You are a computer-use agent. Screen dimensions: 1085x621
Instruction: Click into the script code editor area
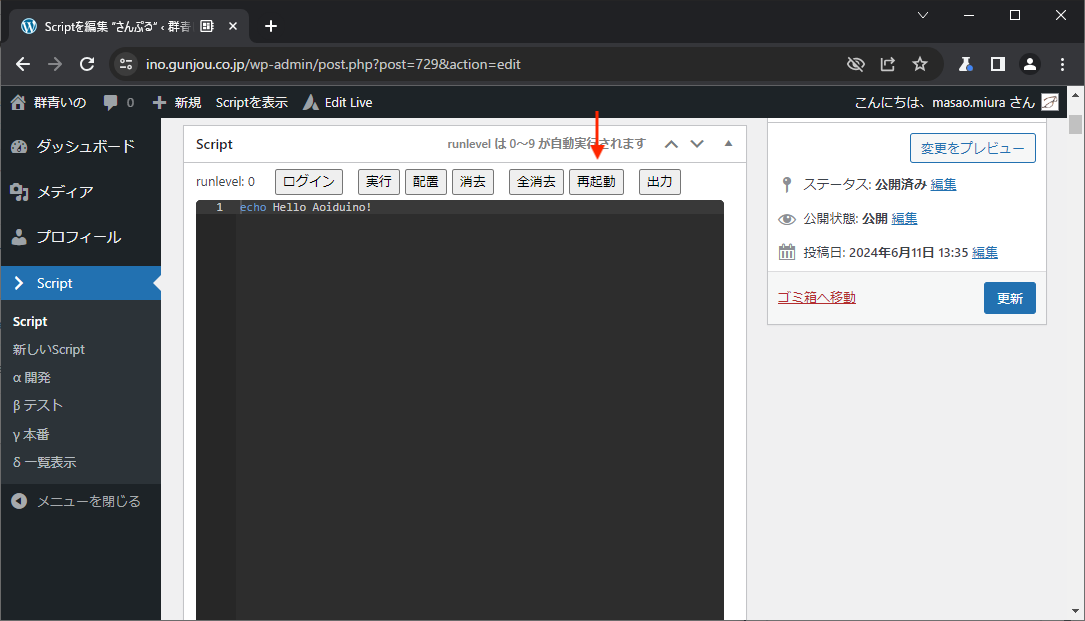click(x=480, y=400)
